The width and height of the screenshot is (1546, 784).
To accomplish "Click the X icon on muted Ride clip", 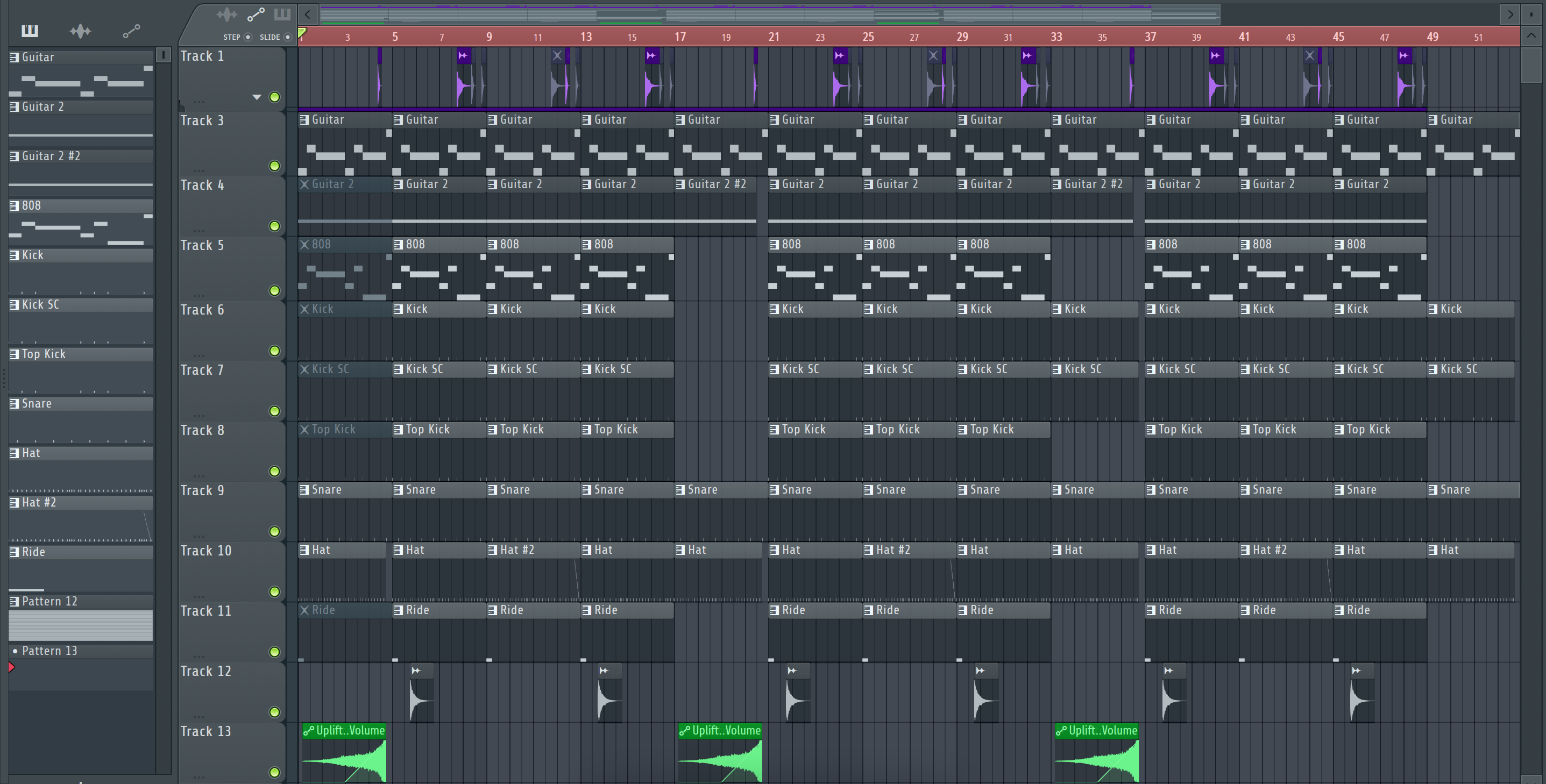I will 304,610.
